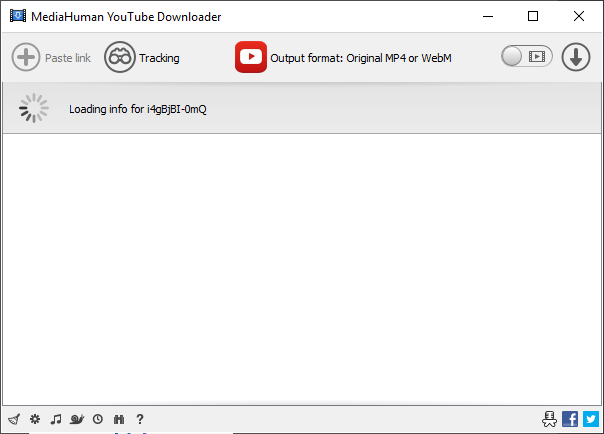Open the Twitter page icon

591,419
